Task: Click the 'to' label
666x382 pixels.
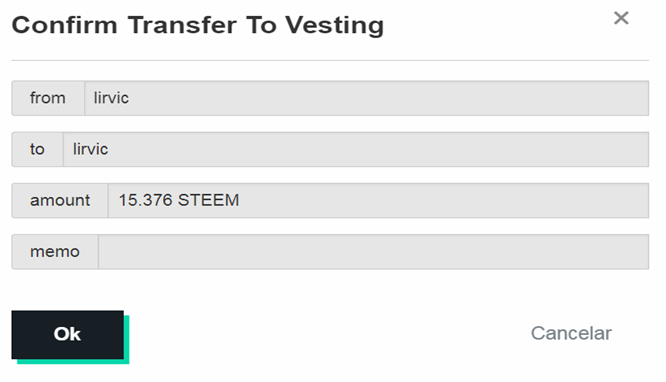Action: [x=37, y=149]
